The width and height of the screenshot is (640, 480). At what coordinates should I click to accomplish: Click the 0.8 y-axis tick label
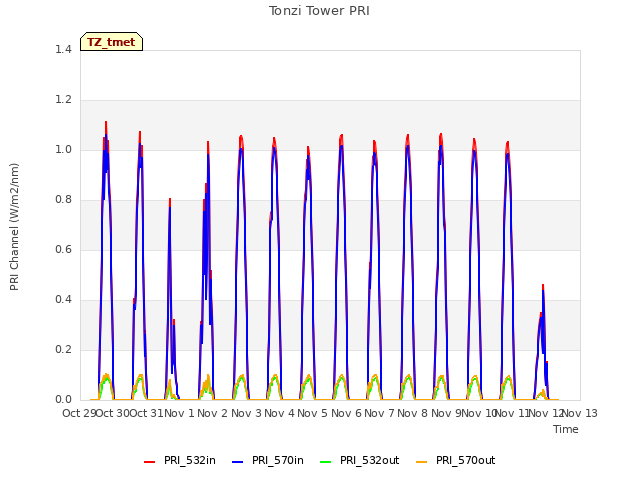pos(63,200)
